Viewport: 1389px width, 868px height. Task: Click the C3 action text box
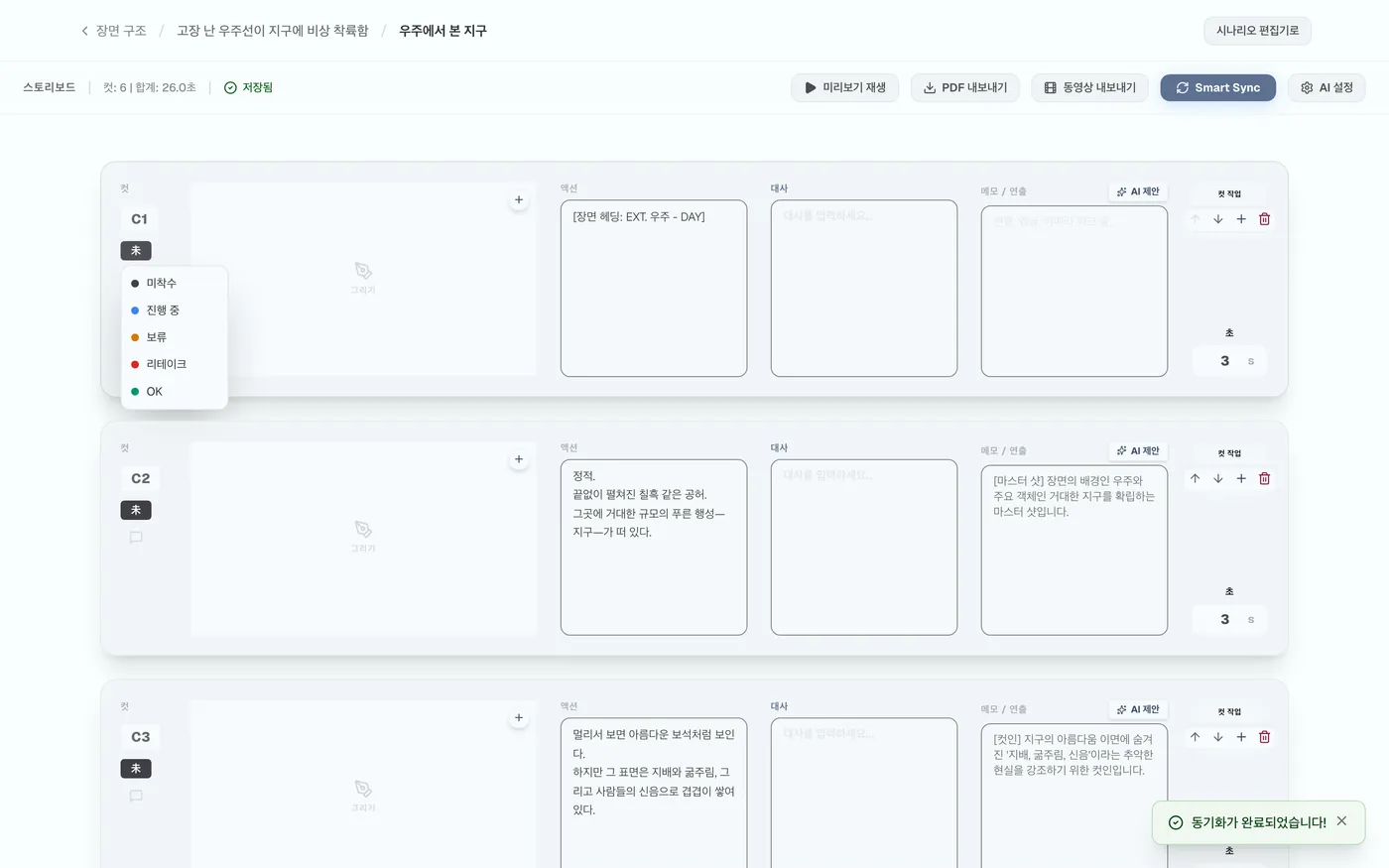(x=654, y=794)
